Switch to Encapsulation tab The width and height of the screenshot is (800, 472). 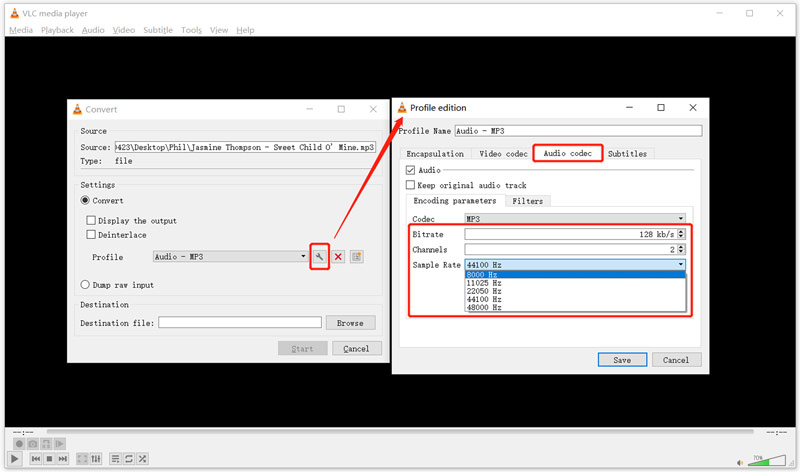tap(435, 154)
